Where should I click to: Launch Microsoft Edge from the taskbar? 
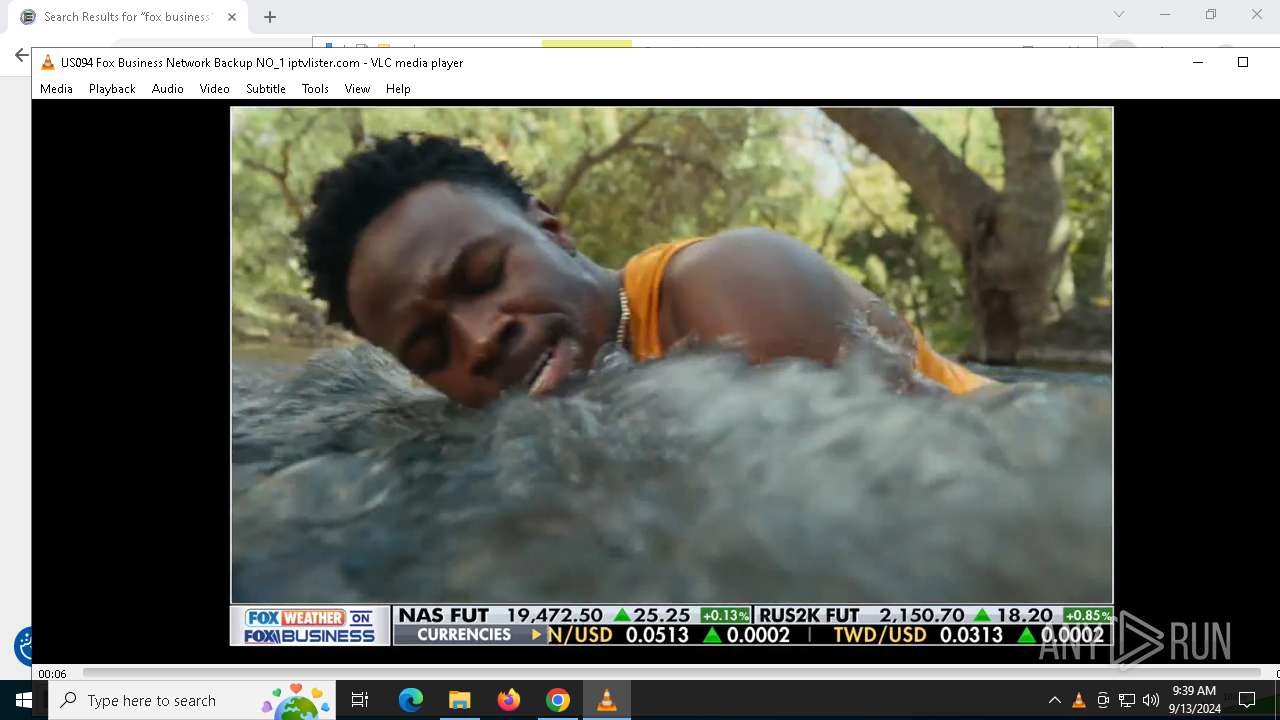(x=411, y=700)
